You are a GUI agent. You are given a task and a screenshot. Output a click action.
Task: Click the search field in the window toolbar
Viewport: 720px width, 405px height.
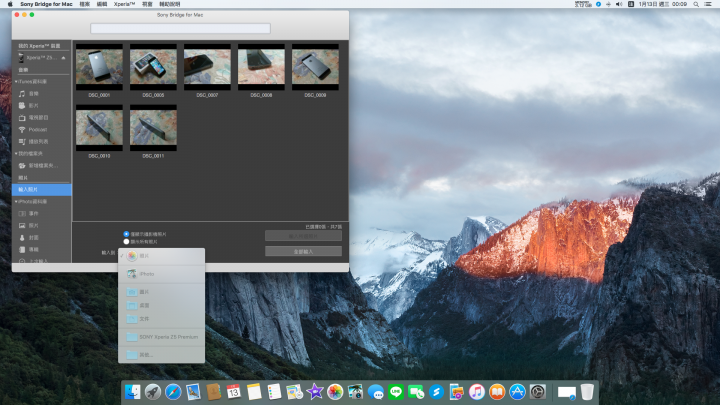tap(180, 28)
